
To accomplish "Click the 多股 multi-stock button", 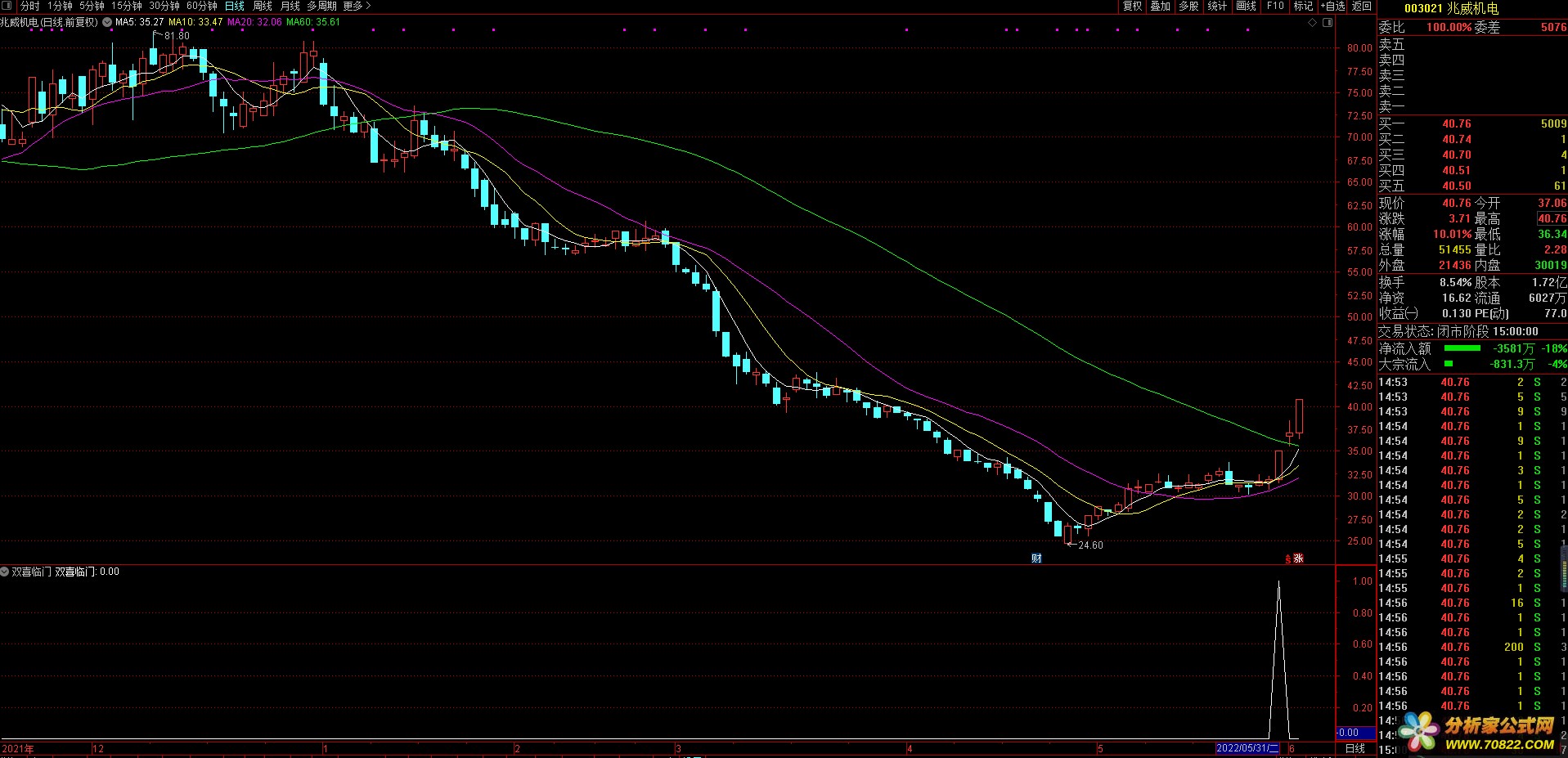I will click(x=1188, y=6).
